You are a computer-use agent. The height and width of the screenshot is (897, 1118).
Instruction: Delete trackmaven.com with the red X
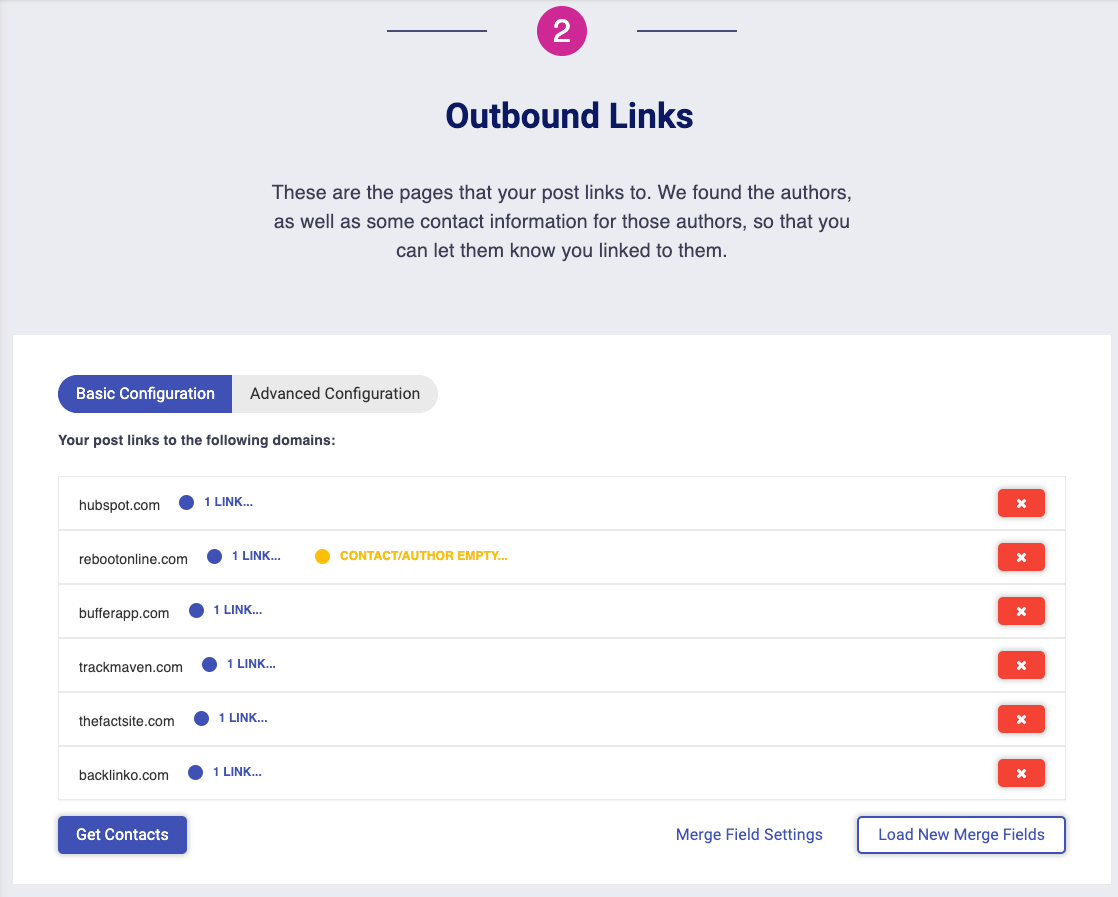click(1021, 665)
